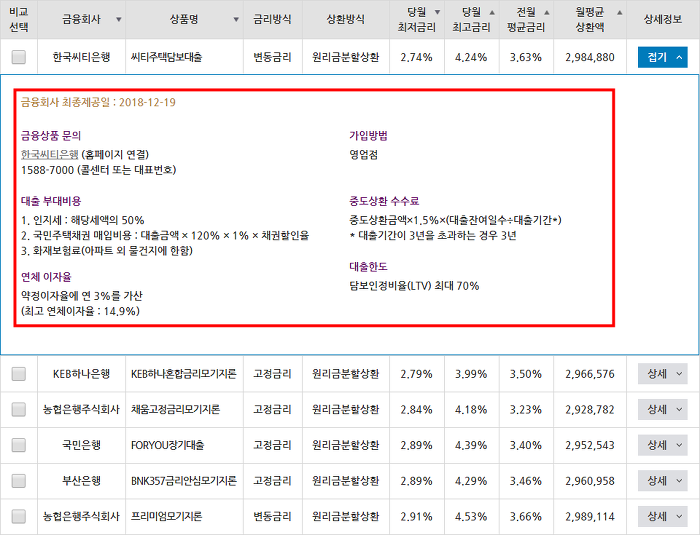Expand 상세 for 프리미엄모기지론
The image size is (700, 535).
pos(662,517)
